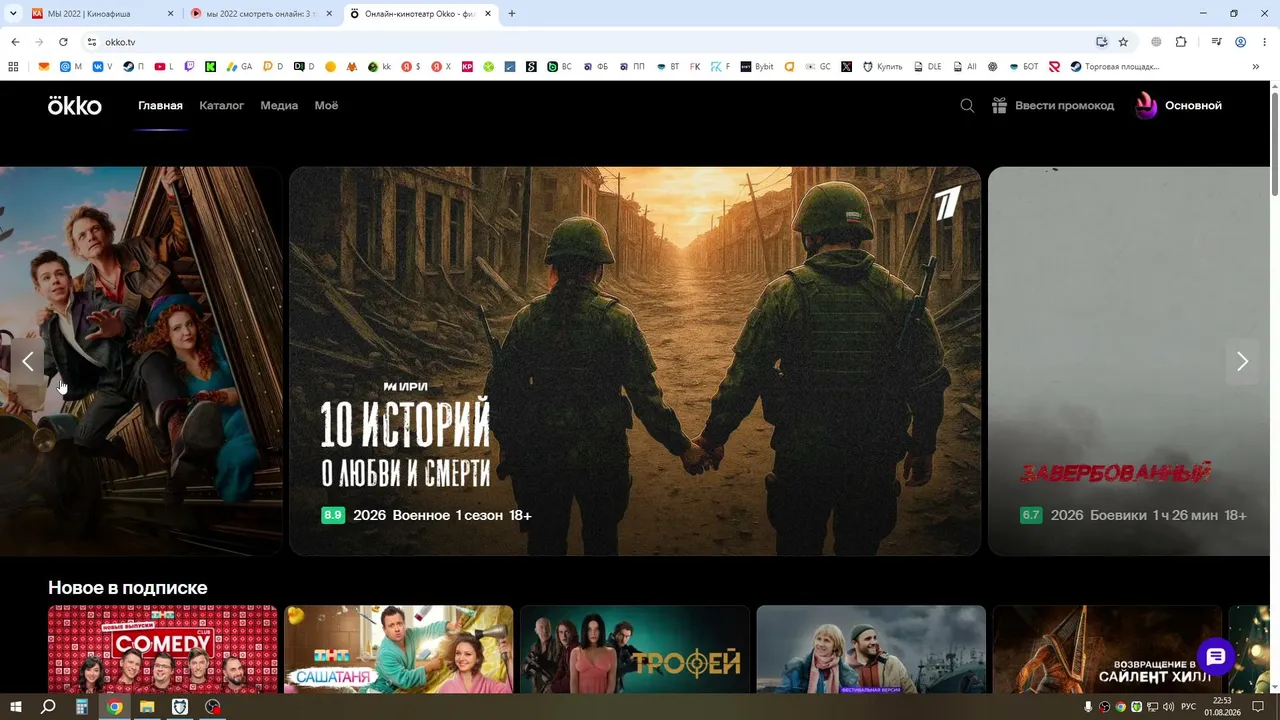Open Windows taskbar search
1280x720 pixels.
click(48, 707)
